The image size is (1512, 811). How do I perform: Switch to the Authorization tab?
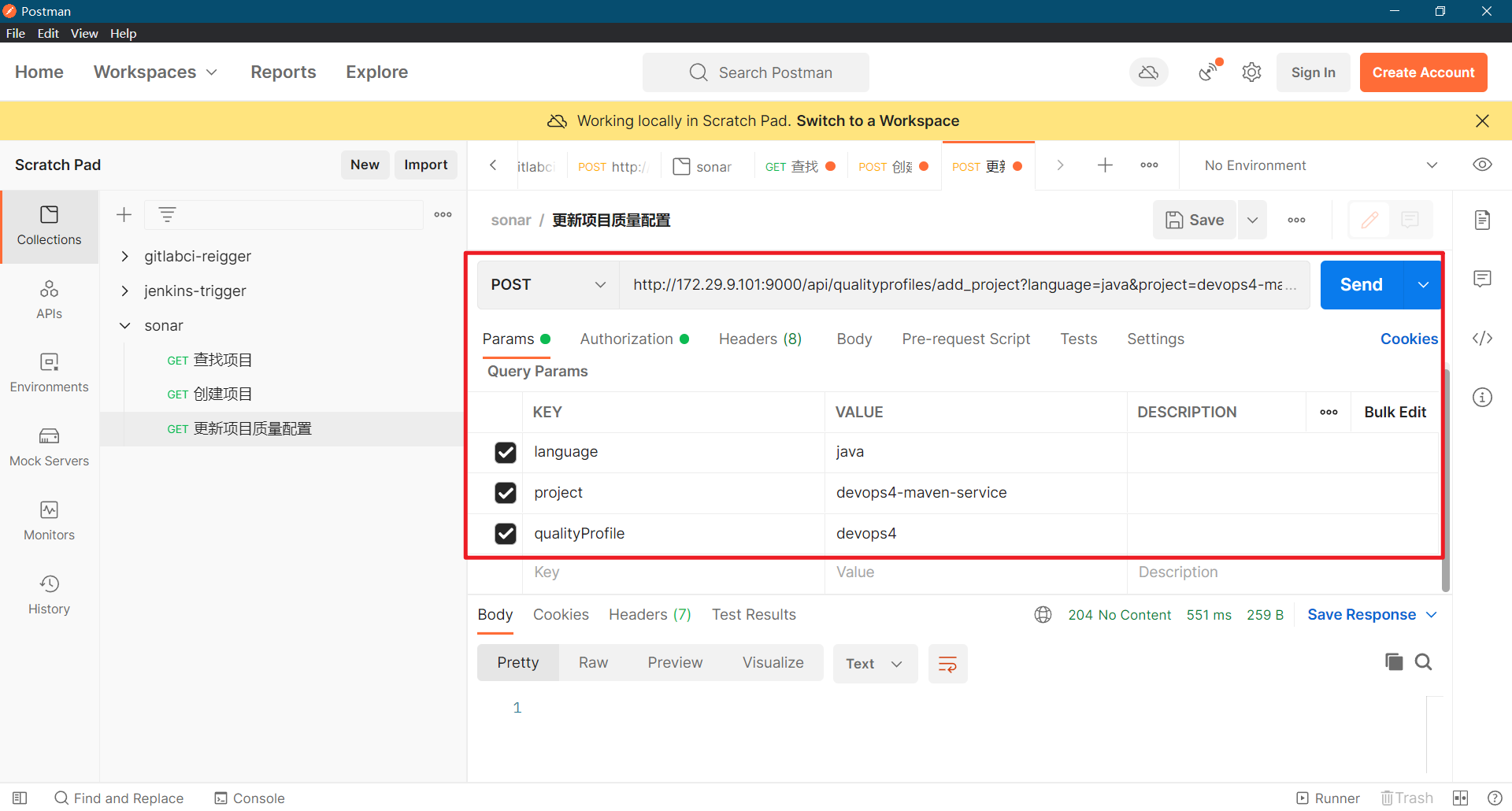[x=634, y=339]
